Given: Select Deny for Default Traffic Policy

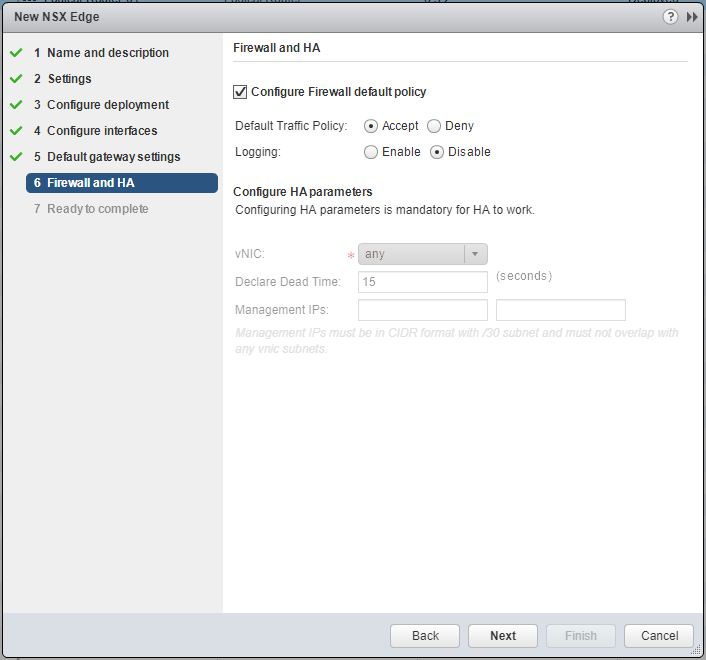Looking at the screenshot, I should (x=434, y=126).
